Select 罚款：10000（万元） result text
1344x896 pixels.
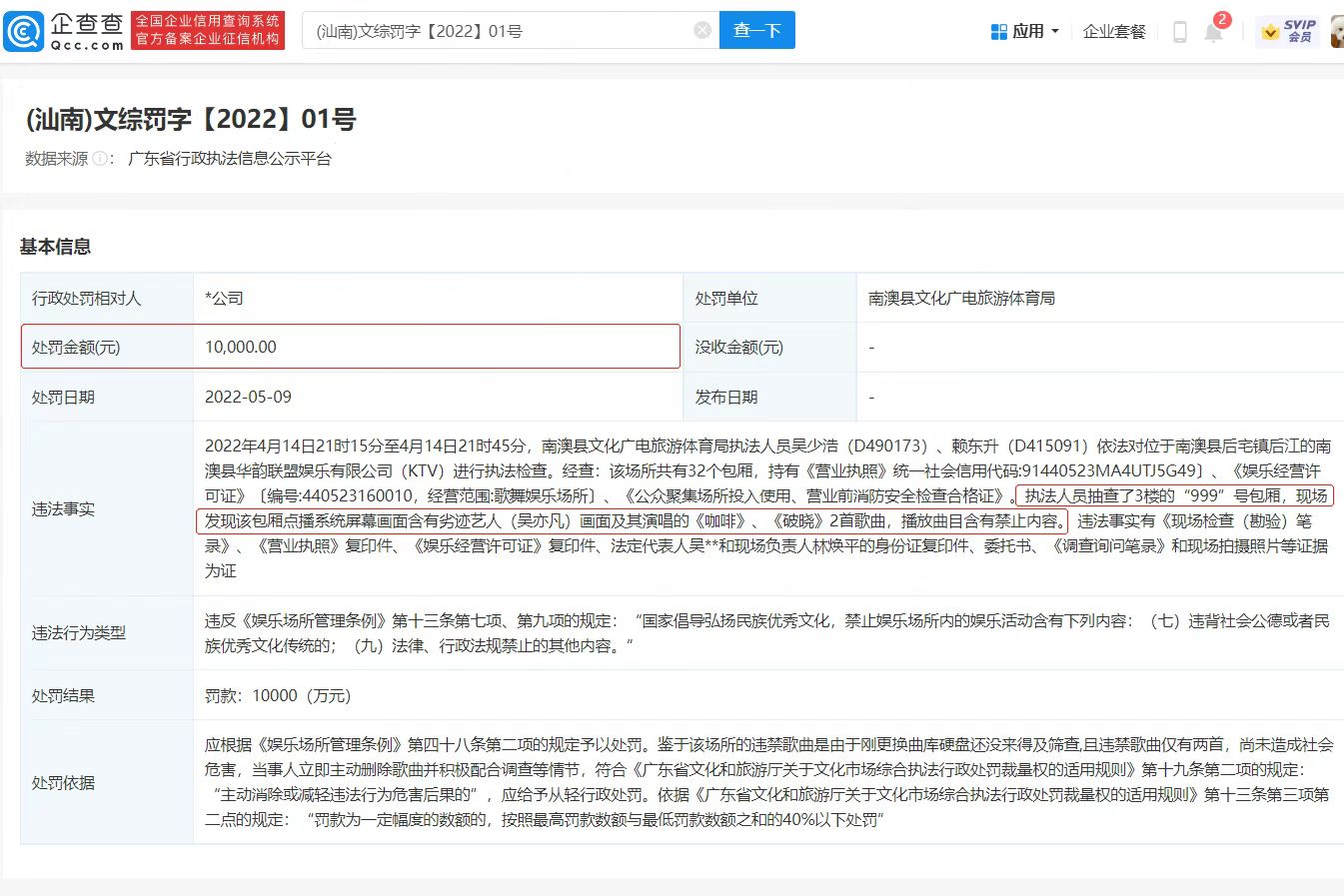click(278, 695)
